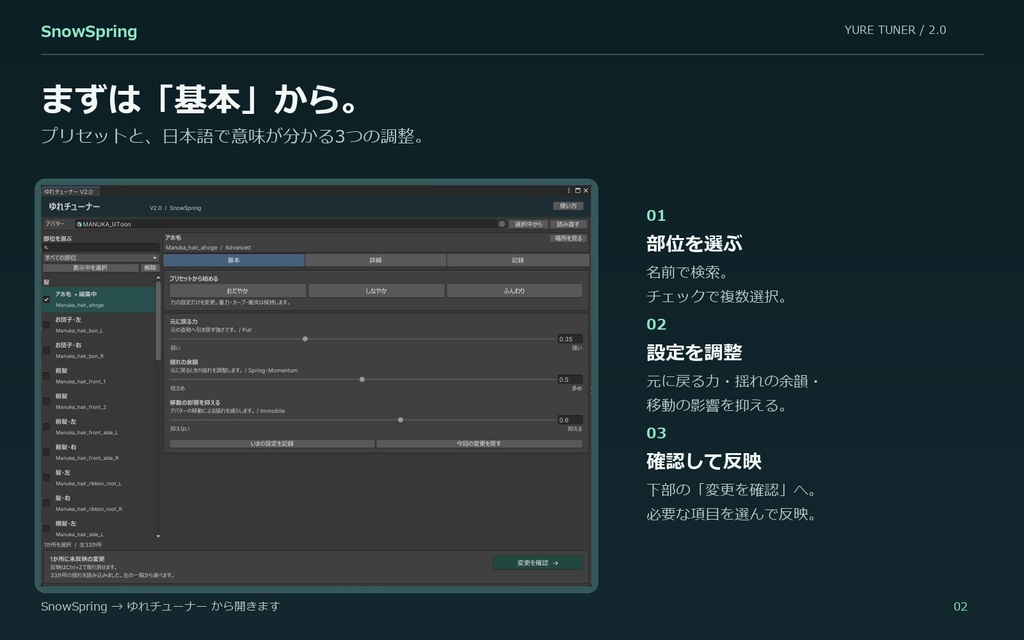This screenshot has height=640, width=1024.
Task: Select the お団子-左 list row
Action: [x=99, y=325]
